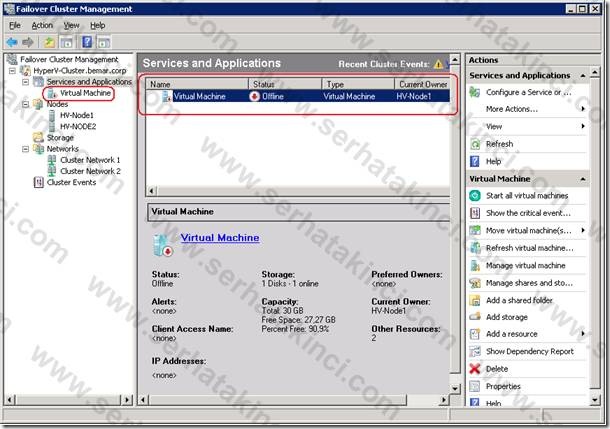Collapse the Services and Applications actions section
This screenshot has width=610, height=429.
pos(583,76)
